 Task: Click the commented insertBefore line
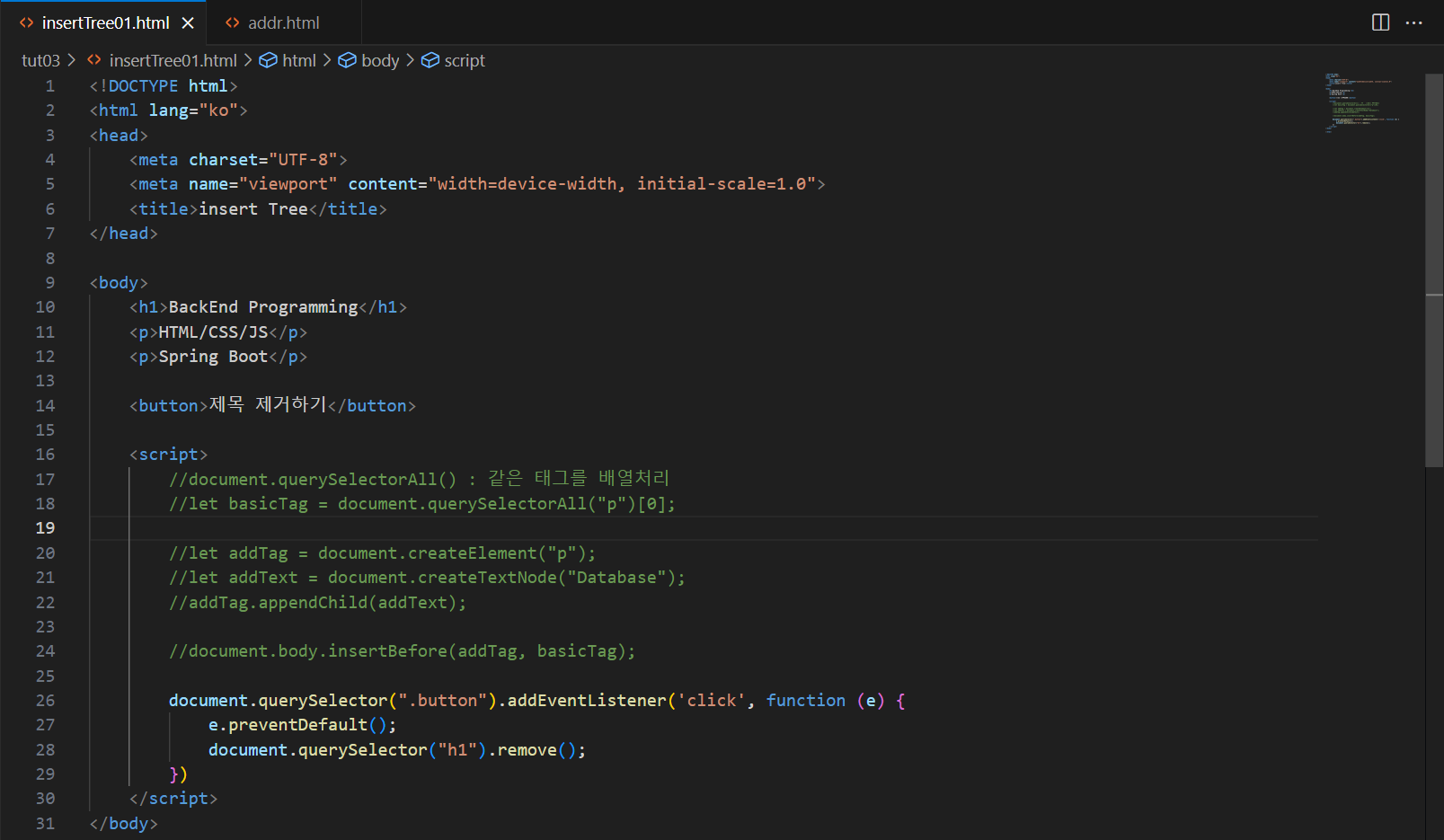403,651
